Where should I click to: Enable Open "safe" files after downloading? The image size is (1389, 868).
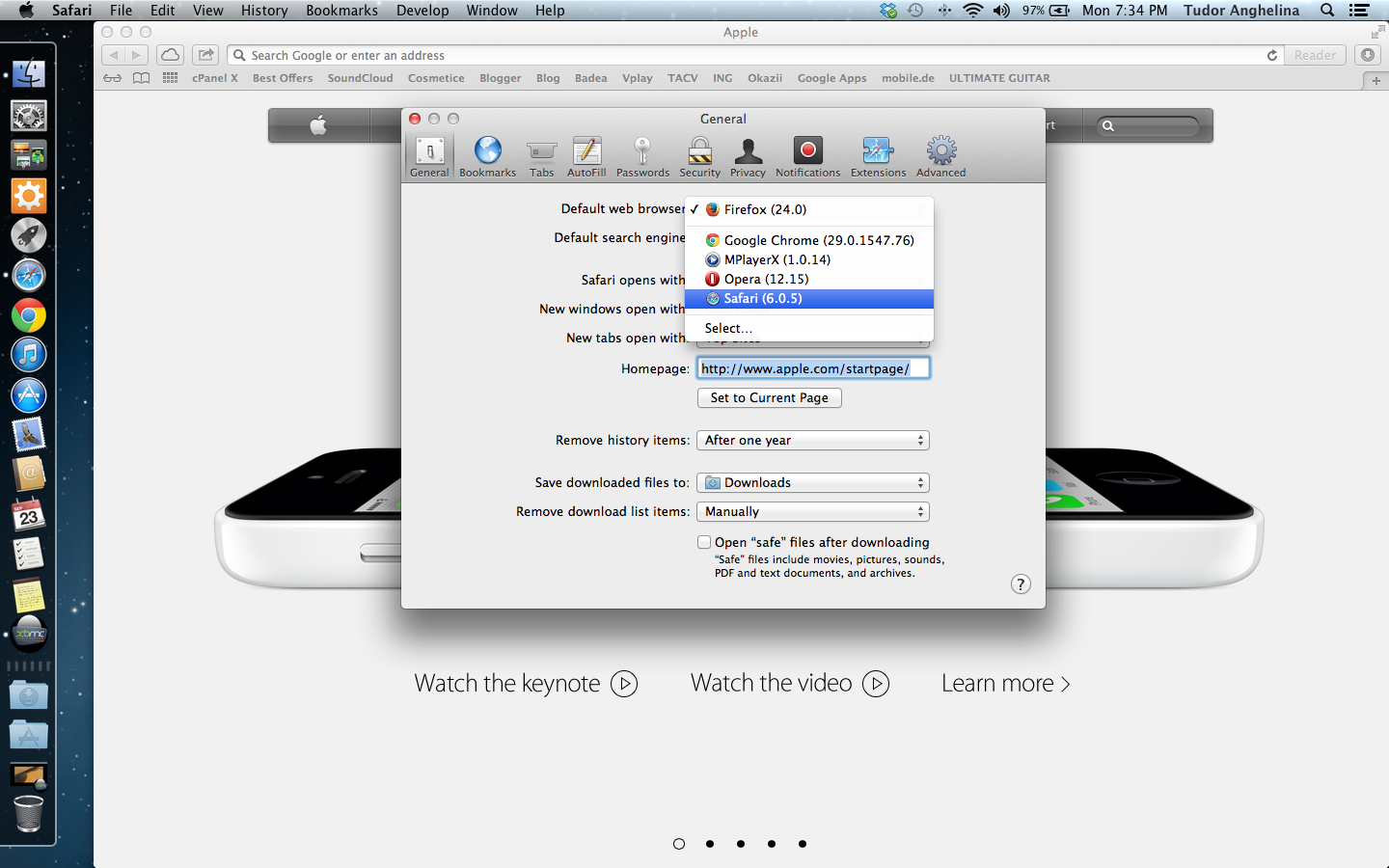pyautogui.click(x=704, y=542)
